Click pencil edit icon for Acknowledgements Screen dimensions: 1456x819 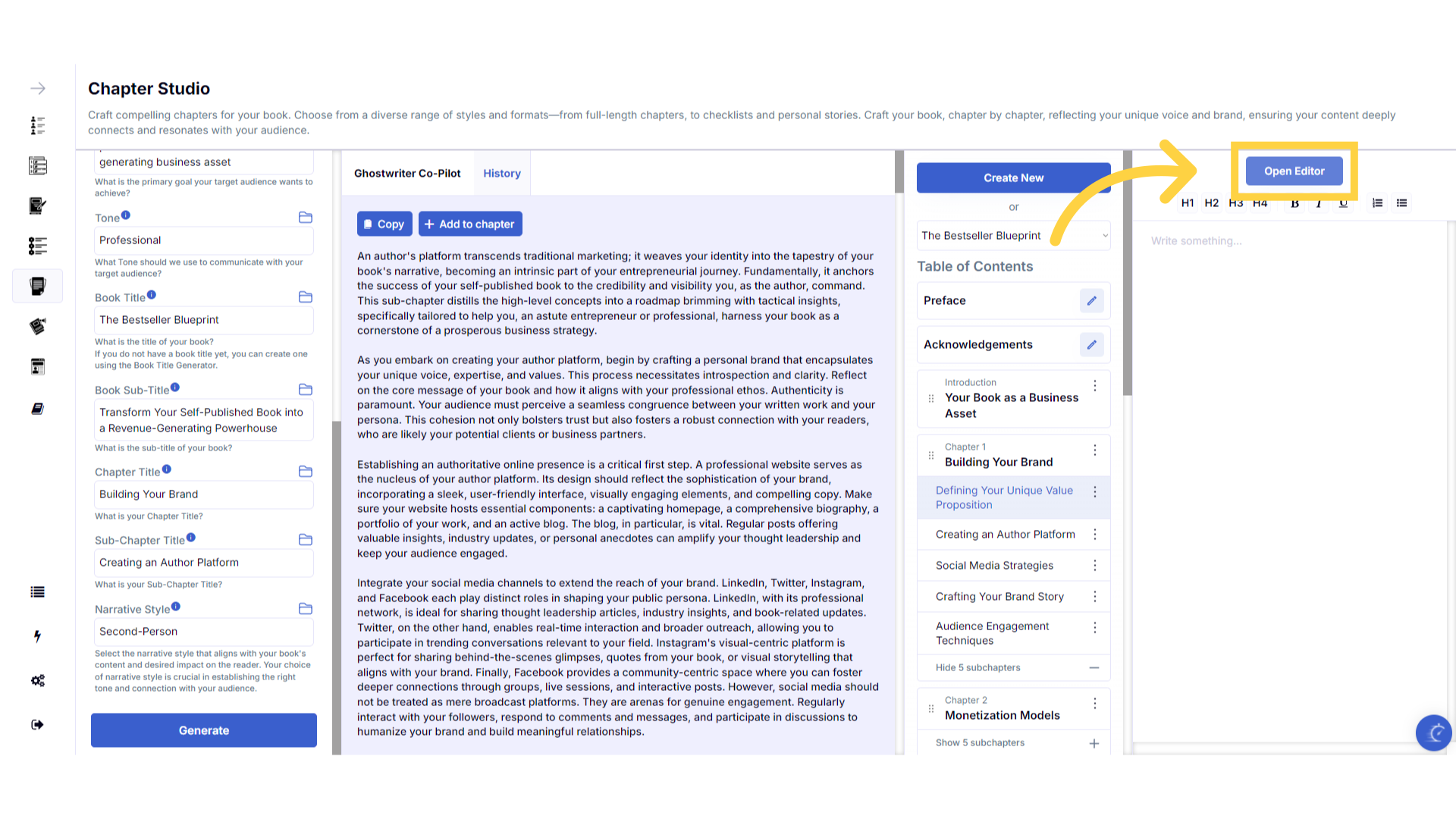[1091, 345]
